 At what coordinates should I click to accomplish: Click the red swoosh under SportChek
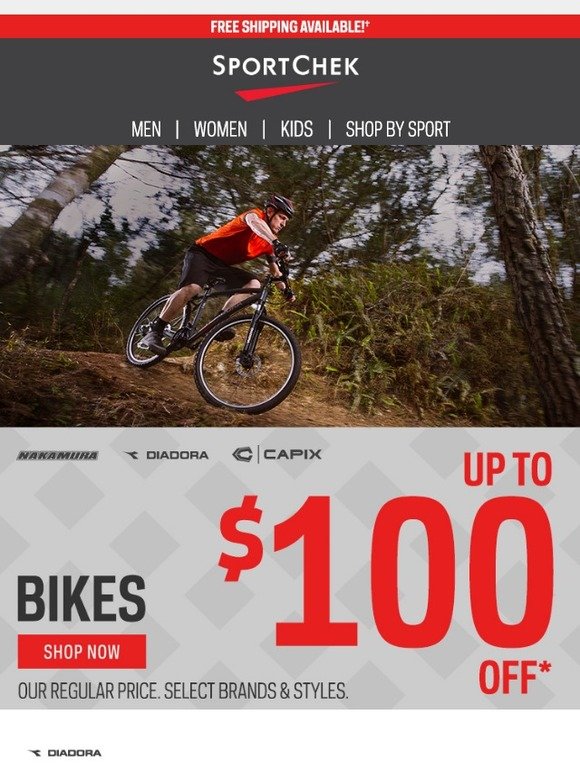285,91
